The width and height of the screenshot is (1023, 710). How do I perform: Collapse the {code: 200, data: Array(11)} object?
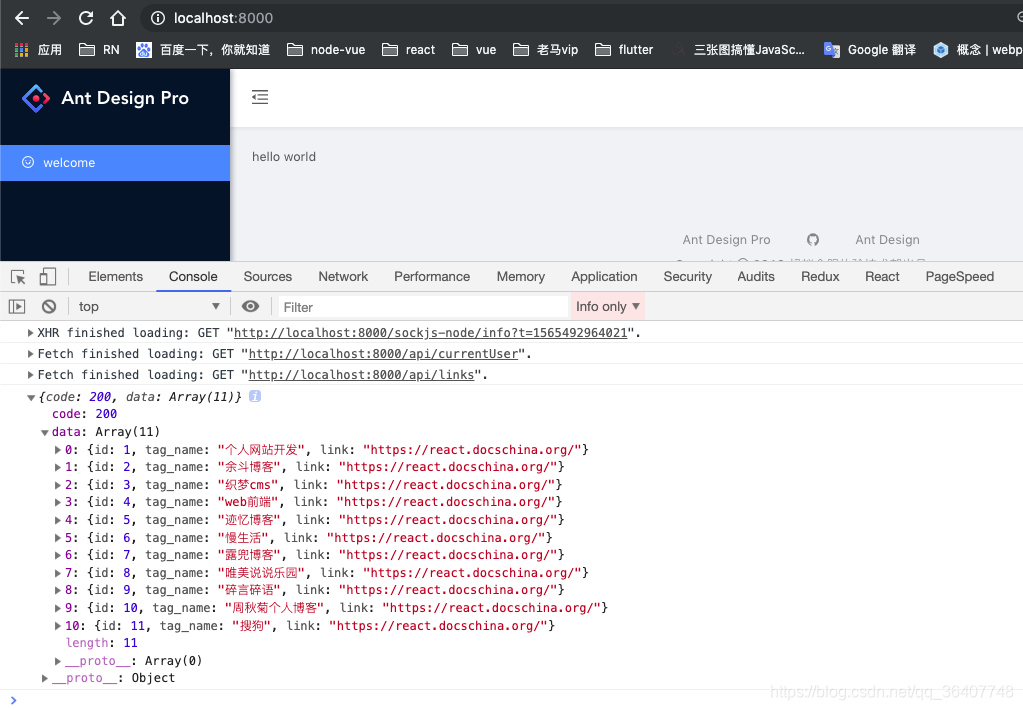pyautogui.click(x=30, y=397)
